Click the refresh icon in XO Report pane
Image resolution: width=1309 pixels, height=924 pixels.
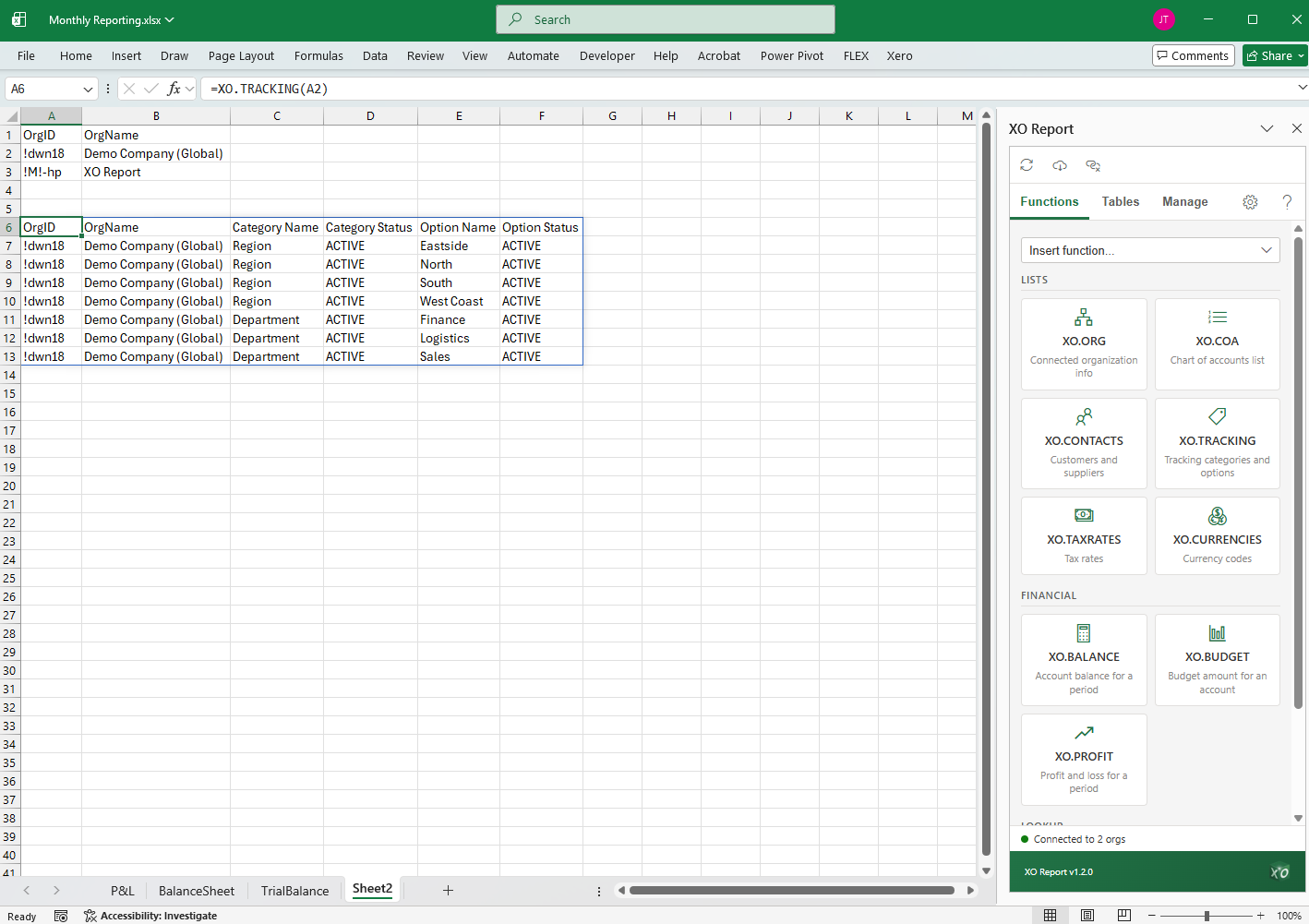[1027, 165]
